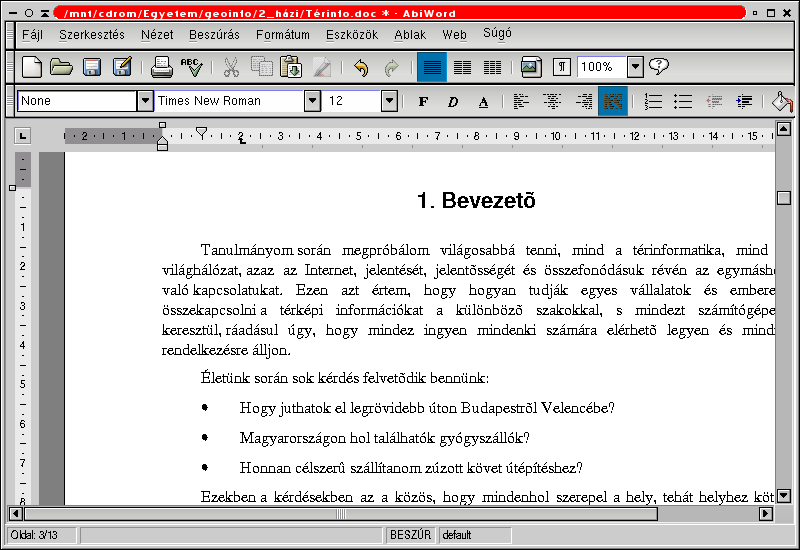The image size is (800, 550).
Task: Increase paragraph indent
Action: (744, 102)
